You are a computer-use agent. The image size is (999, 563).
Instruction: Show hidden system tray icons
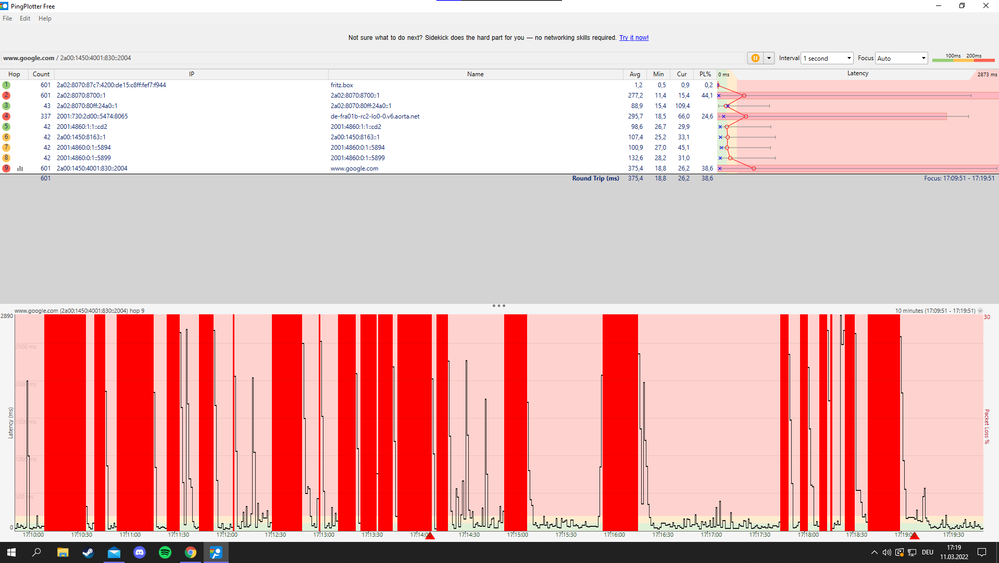click(874, 552)
